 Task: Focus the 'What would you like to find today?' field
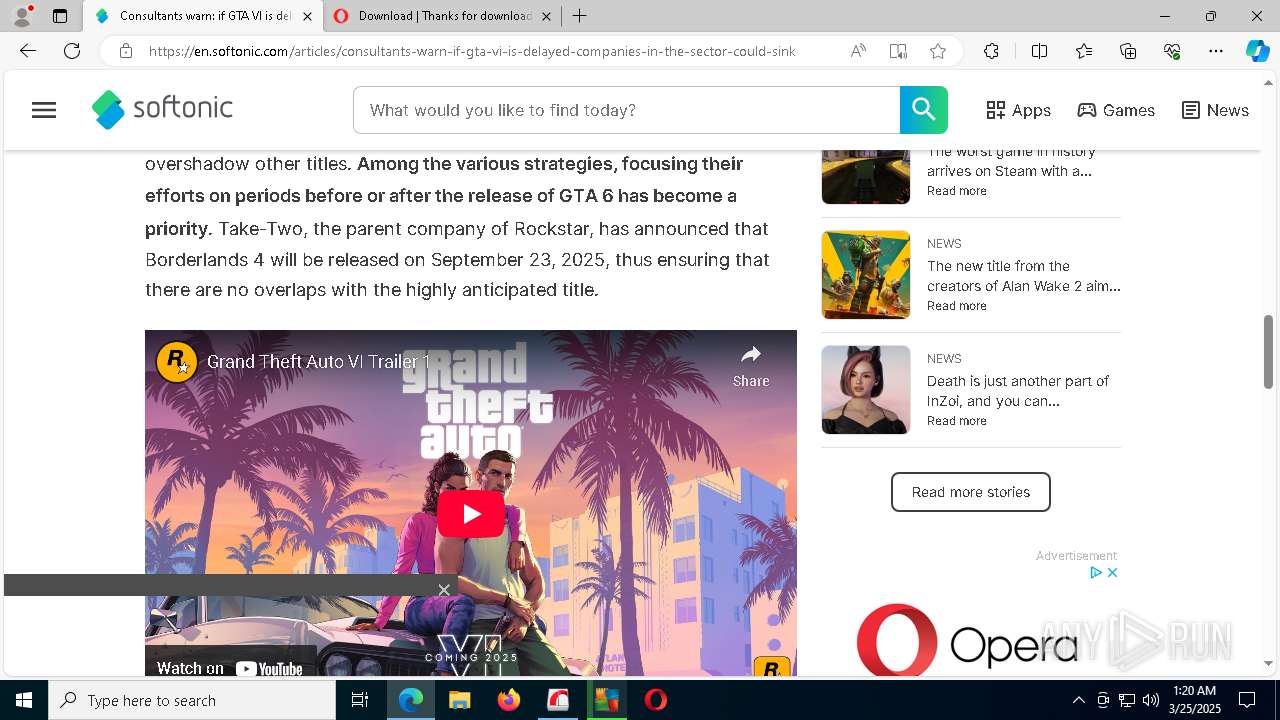coord(627,110)
